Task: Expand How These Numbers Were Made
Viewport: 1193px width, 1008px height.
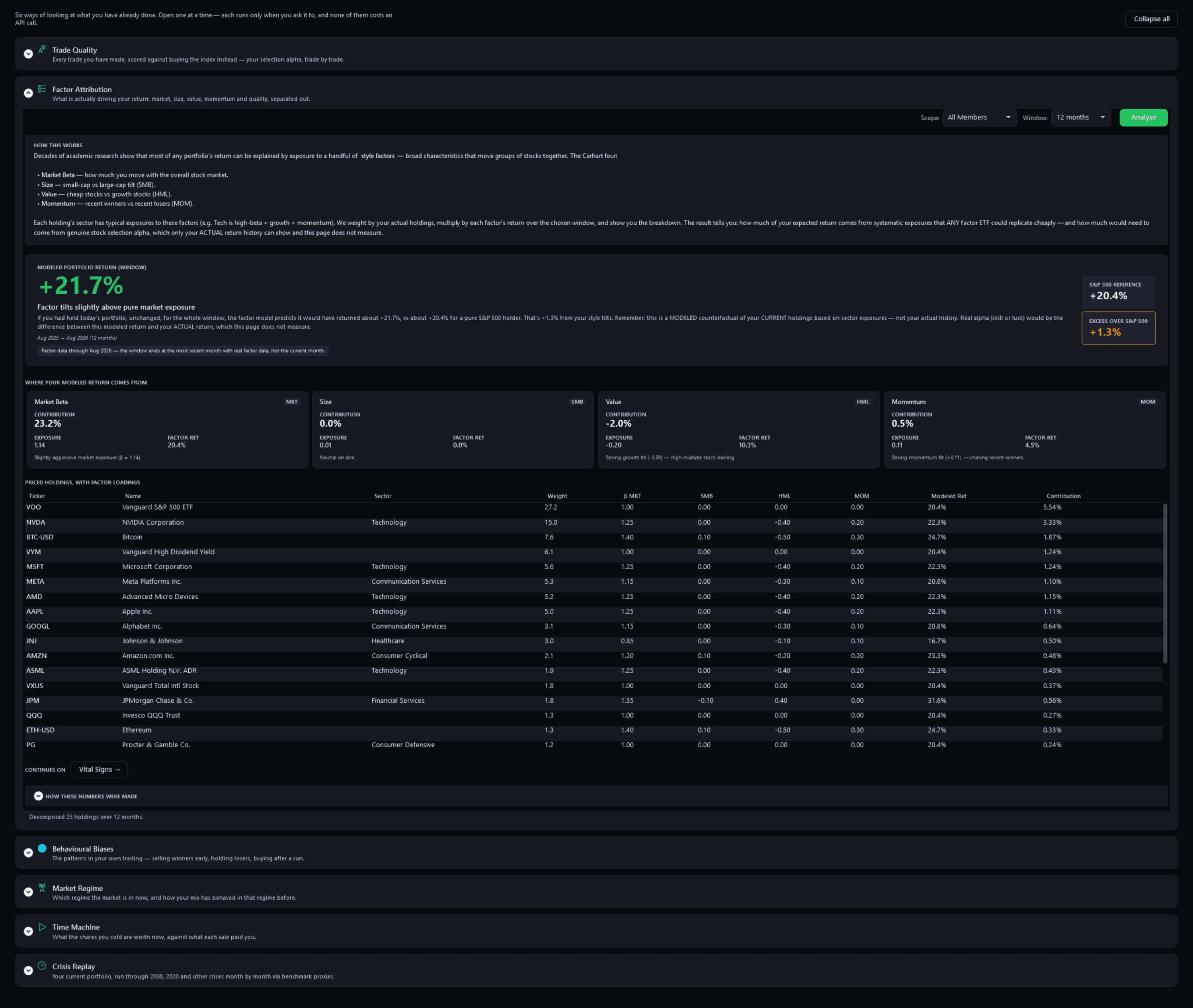Action: (x=38, y=796)
